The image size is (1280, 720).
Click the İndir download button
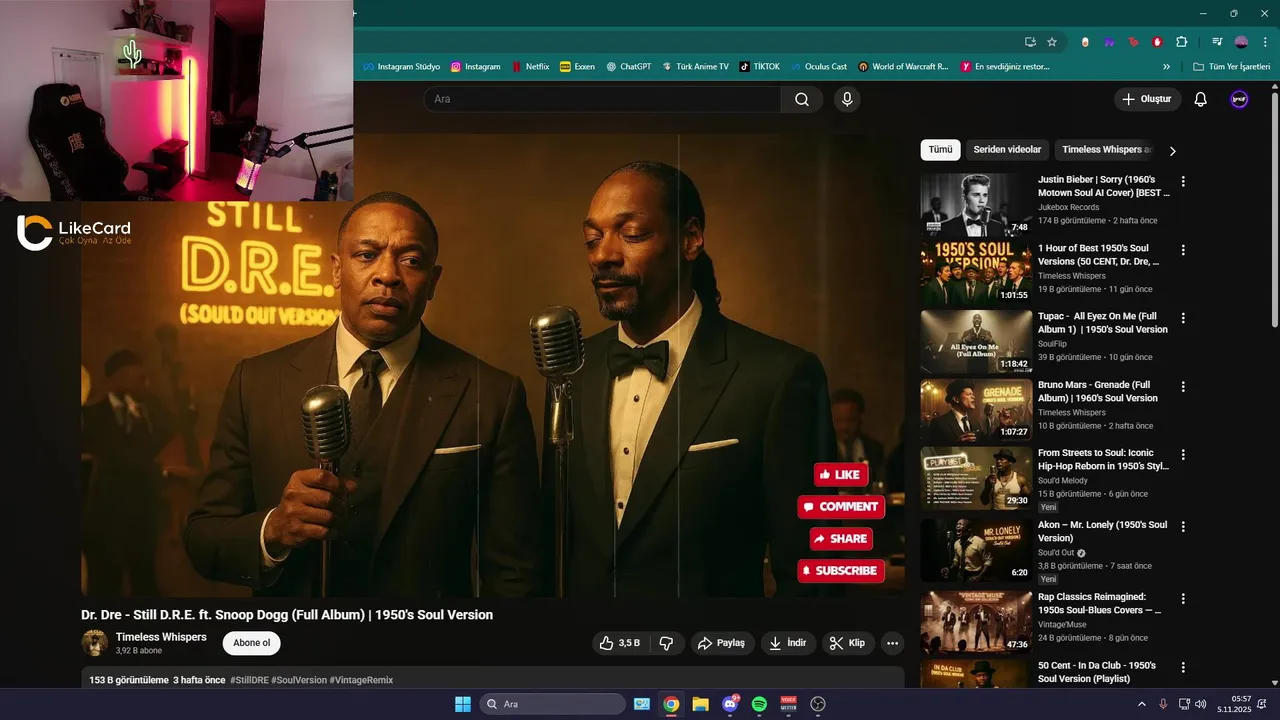[x=788, y=643]
